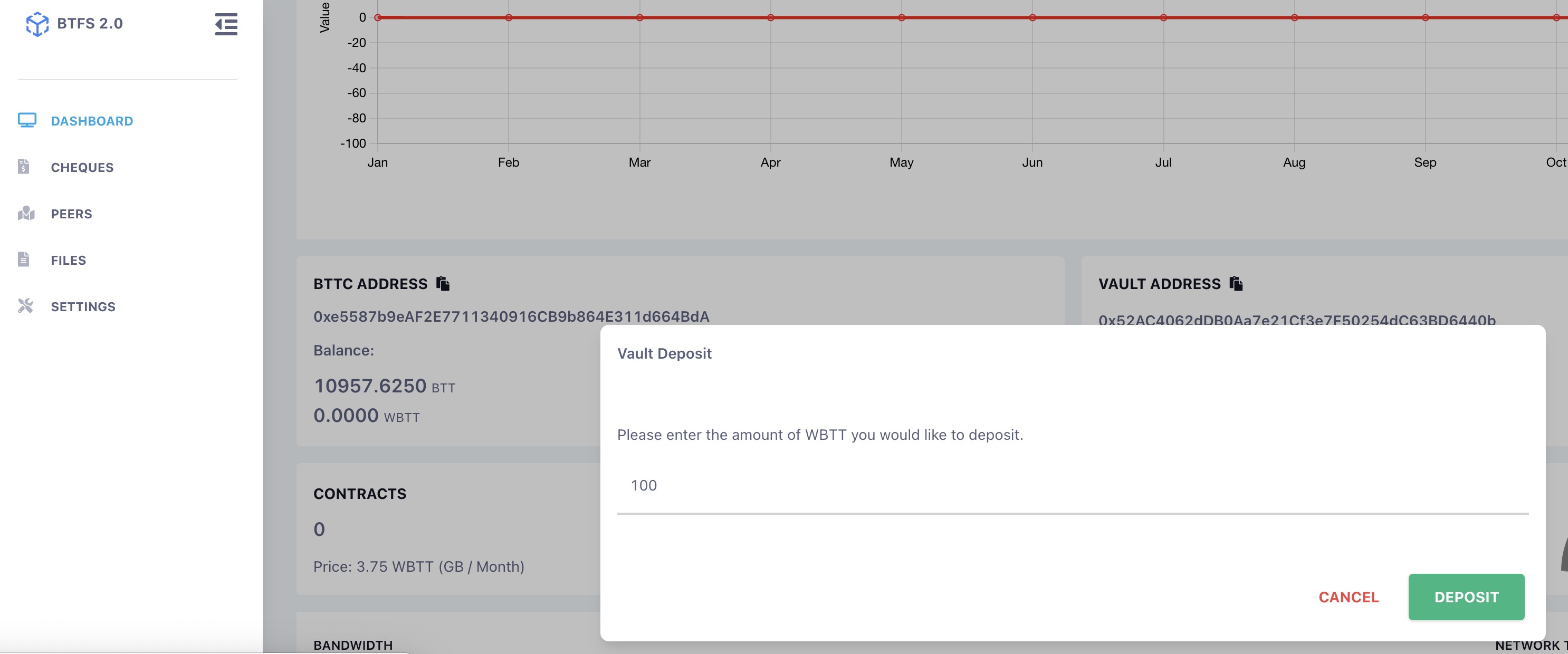Image resolution: width=1568 pixels, height=654 pixels.
Task: Open the Cheques menu item
Action: 82,167
